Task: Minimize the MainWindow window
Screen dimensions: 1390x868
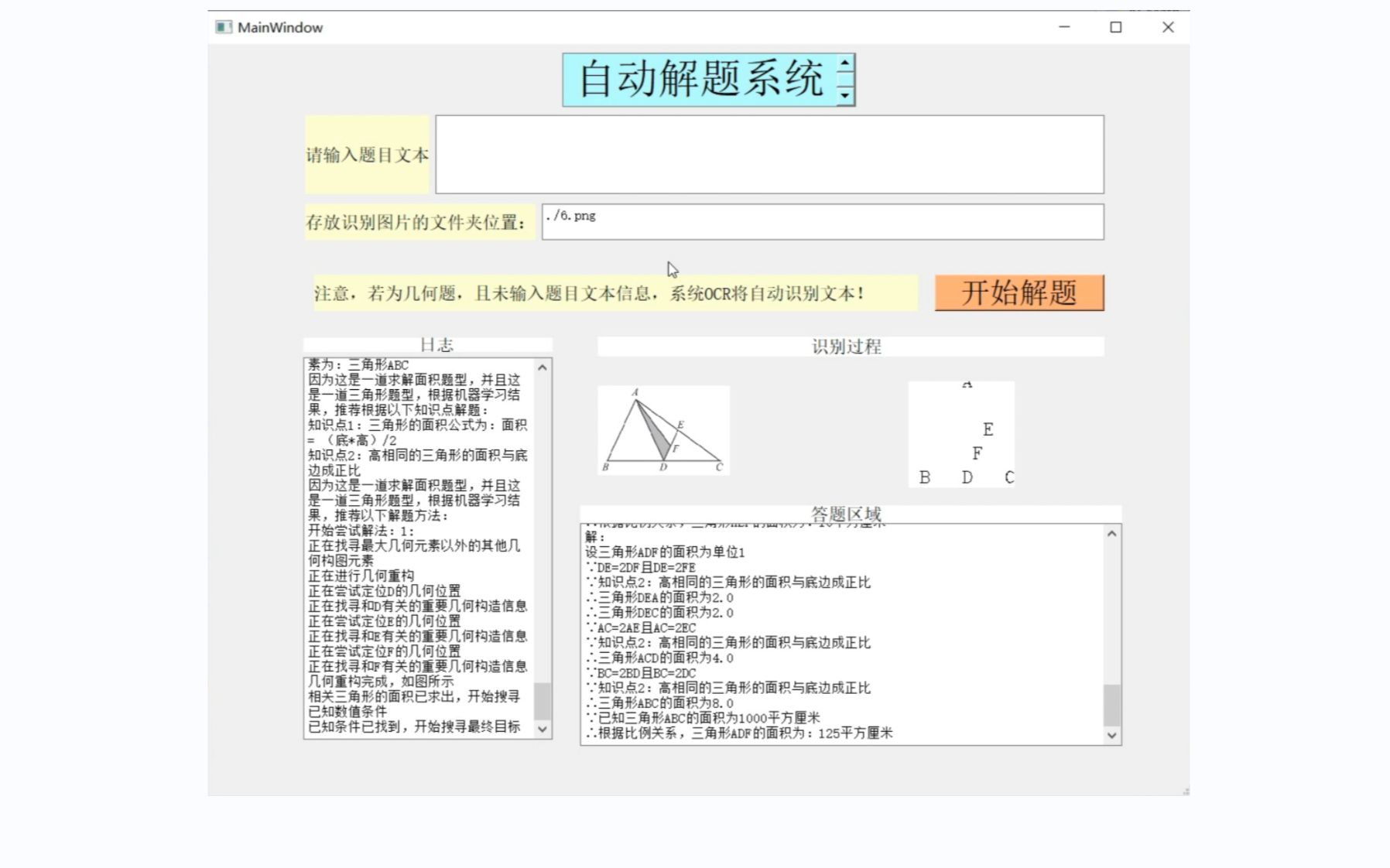Action: [1065, 27]
